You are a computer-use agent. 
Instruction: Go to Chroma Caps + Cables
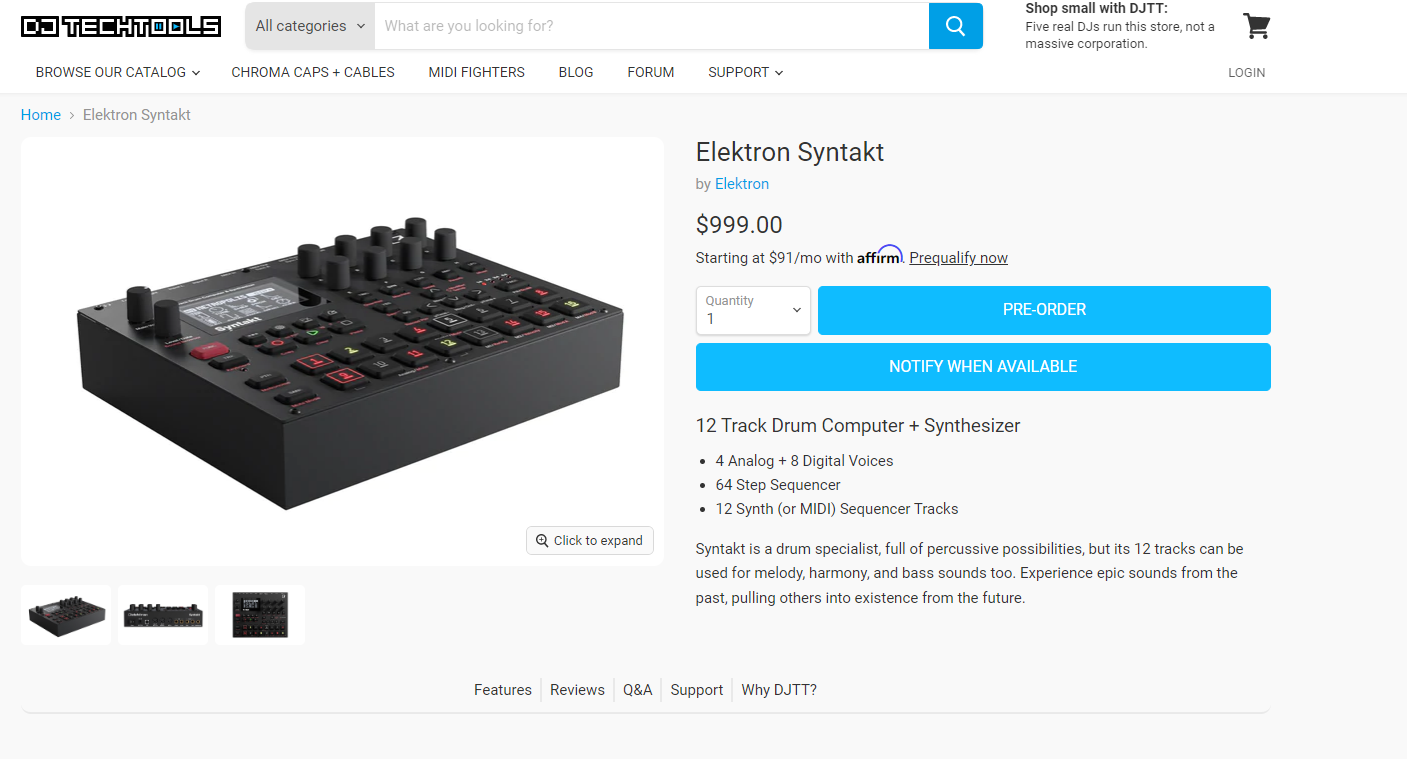313,72
